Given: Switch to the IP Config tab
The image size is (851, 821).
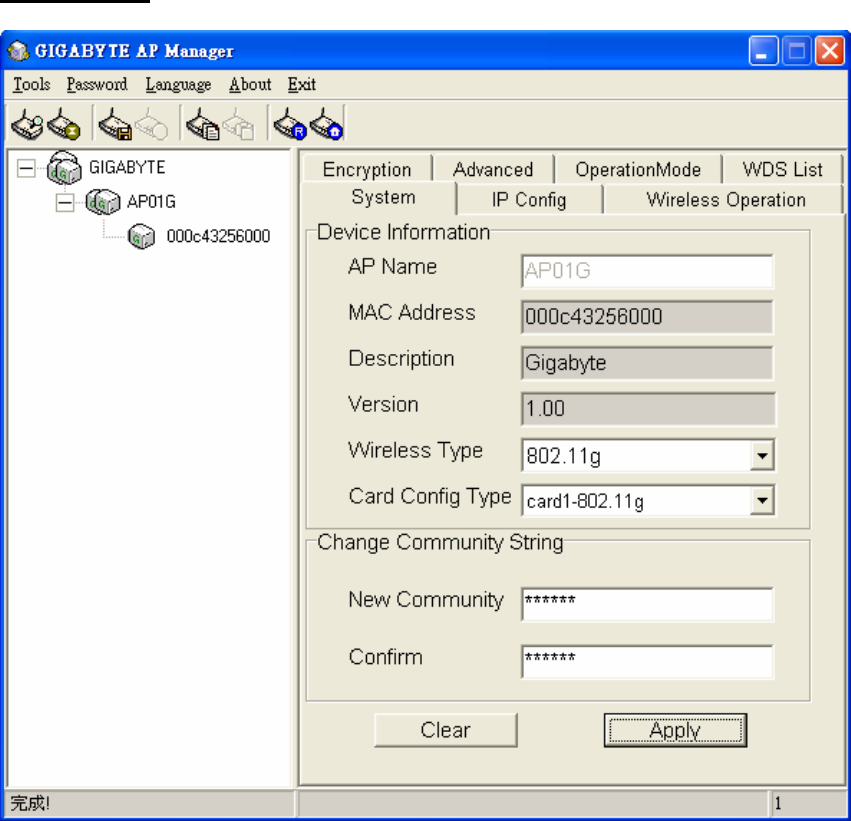Looking at the screenshot, I should click(529, 200).
